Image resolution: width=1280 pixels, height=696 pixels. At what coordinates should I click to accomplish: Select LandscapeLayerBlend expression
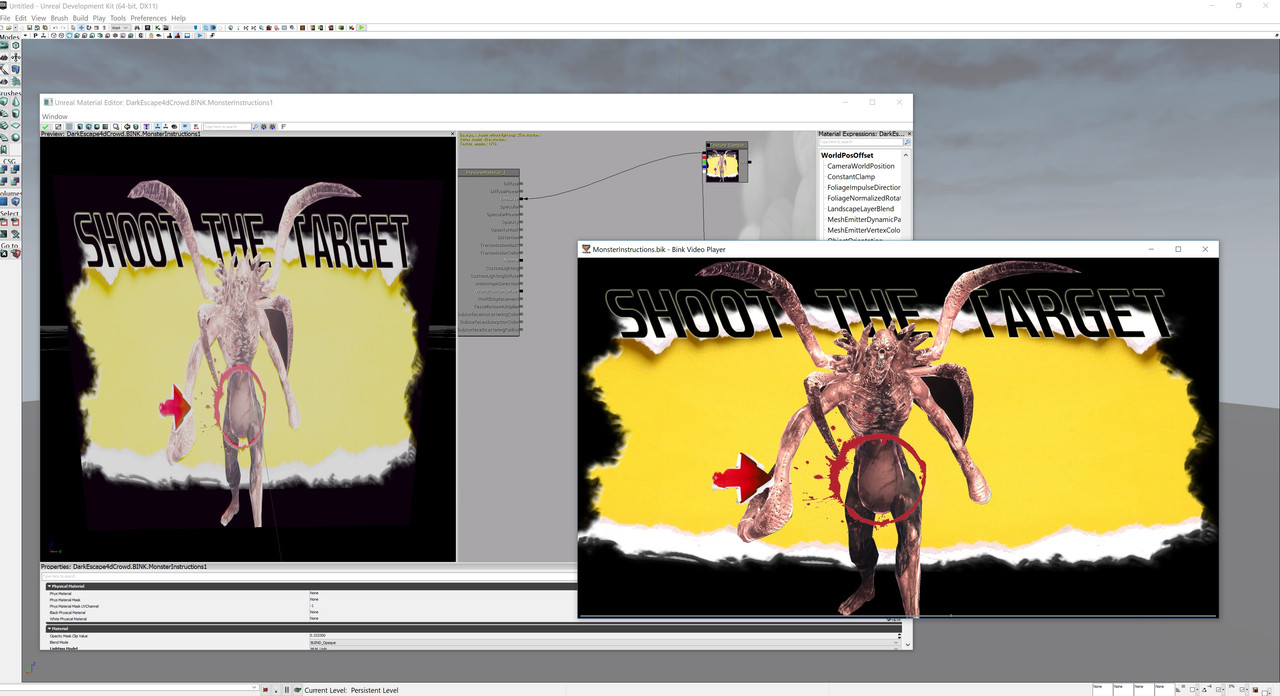point(861,209)
